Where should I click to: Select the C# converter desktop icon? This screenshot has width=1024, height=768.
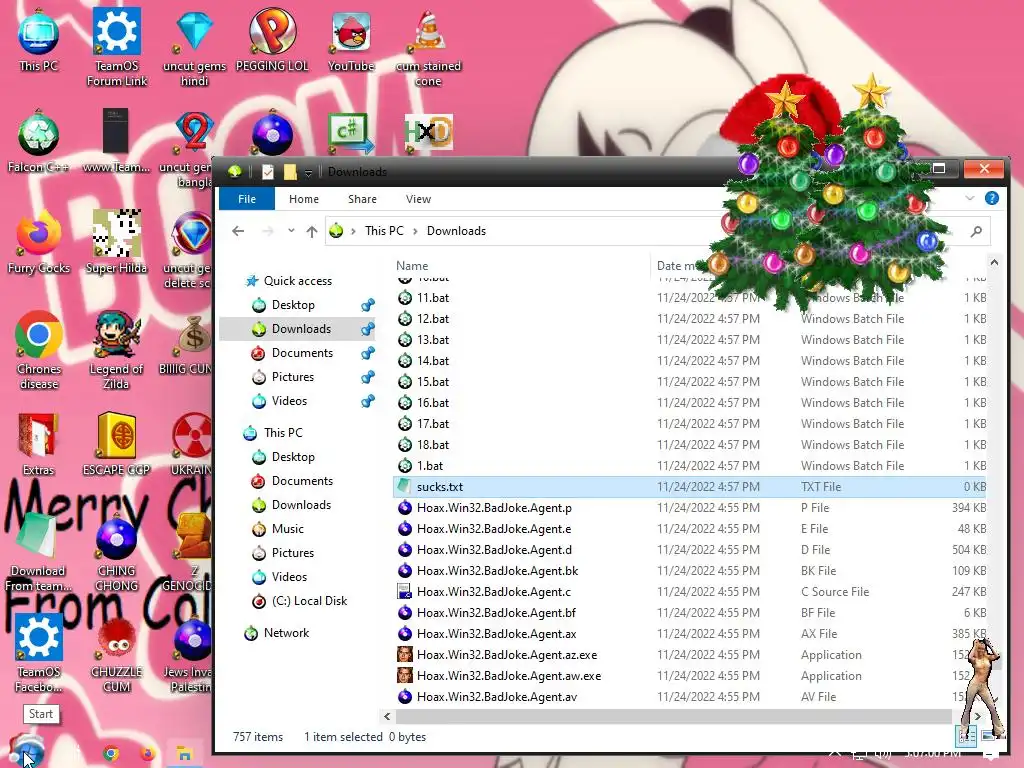pyautogui.click(x=351, y=133)
